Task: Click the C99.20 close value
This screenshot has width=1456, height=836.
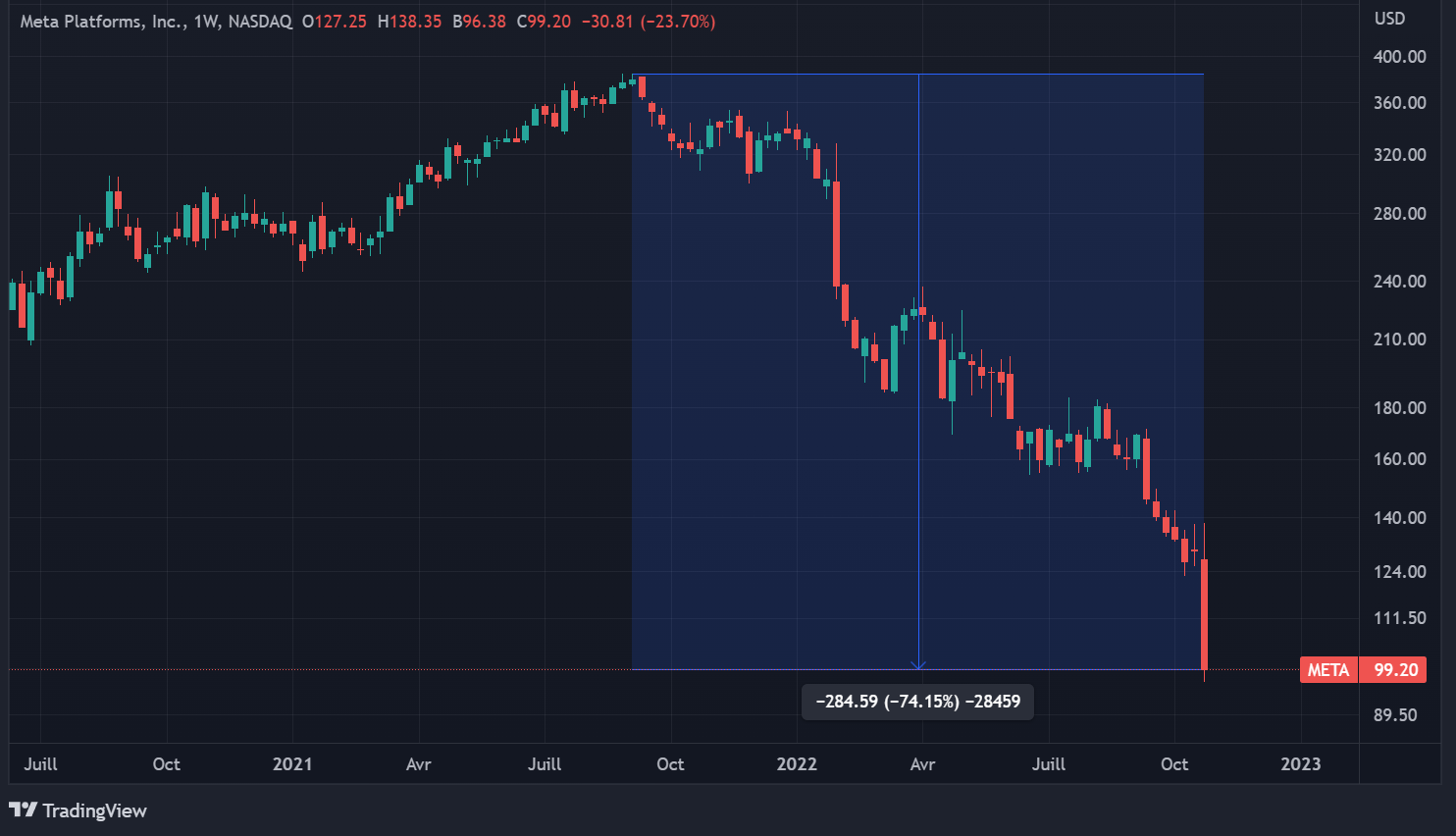Action: pos(544,22)
